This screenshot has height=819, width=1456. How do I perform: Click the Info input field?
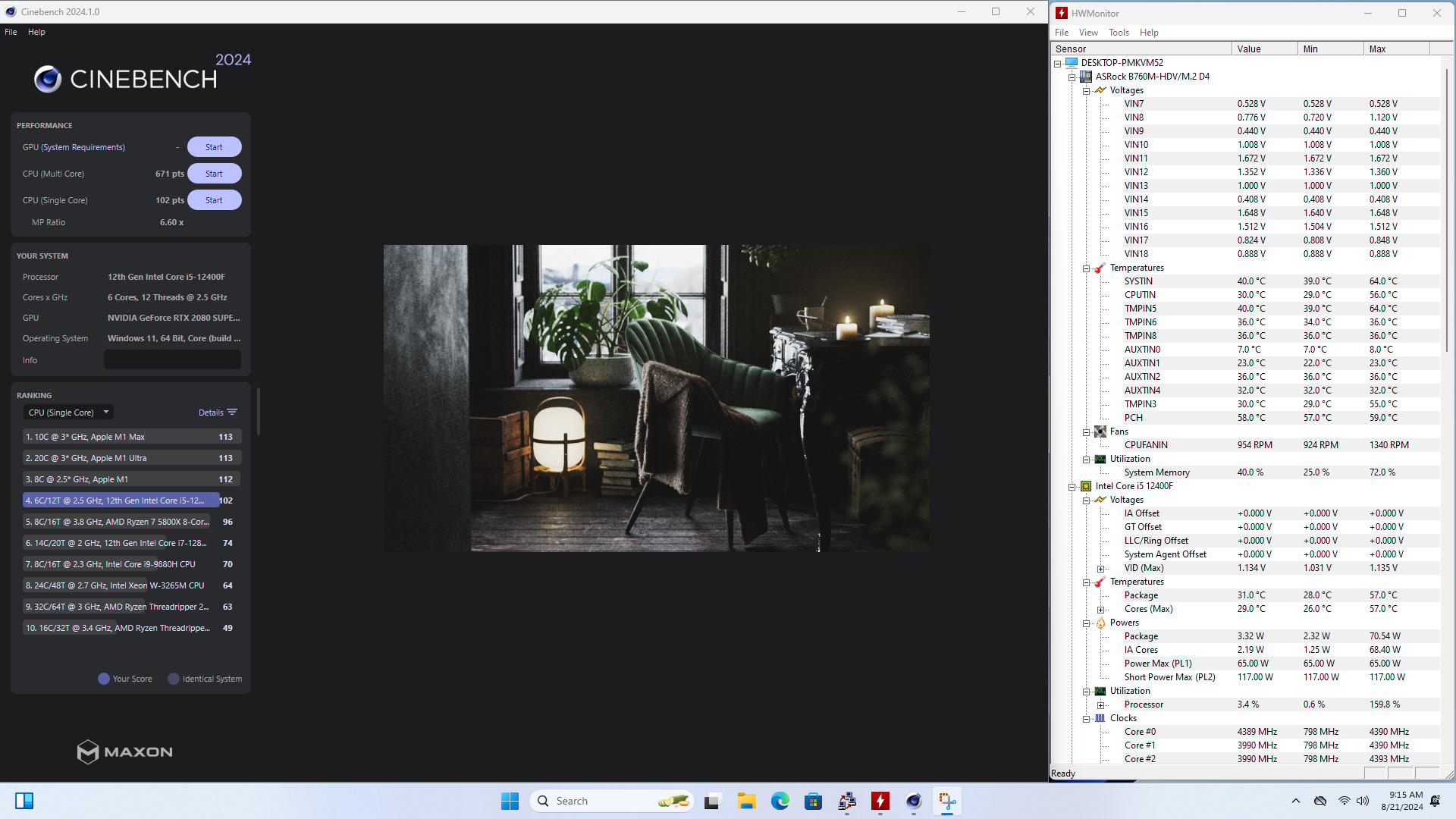click(172, 360)
